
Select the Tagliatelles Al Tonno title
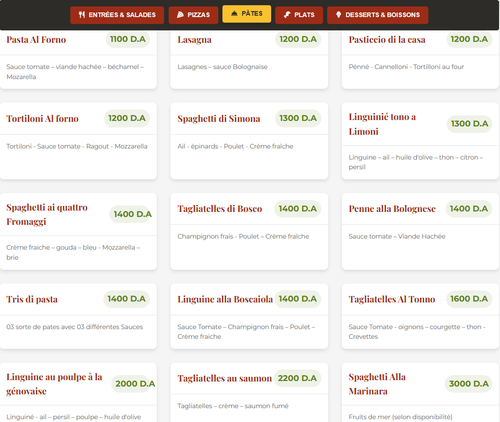tap(392, 299)
